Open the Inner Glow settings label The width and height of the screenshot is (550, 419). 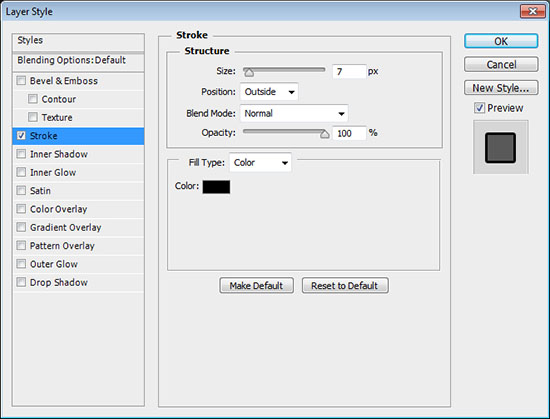(x=53, y=173)
